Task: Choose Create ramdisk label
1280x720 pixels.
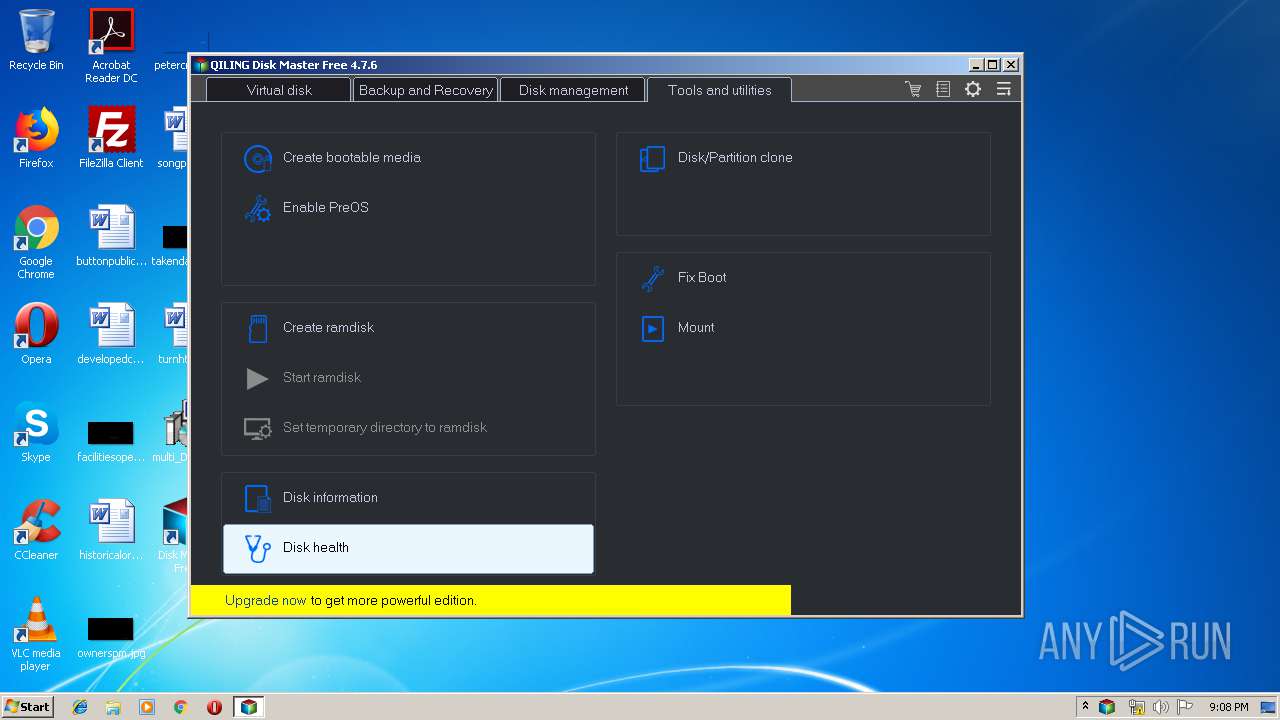Action: [x=328, y=328]
